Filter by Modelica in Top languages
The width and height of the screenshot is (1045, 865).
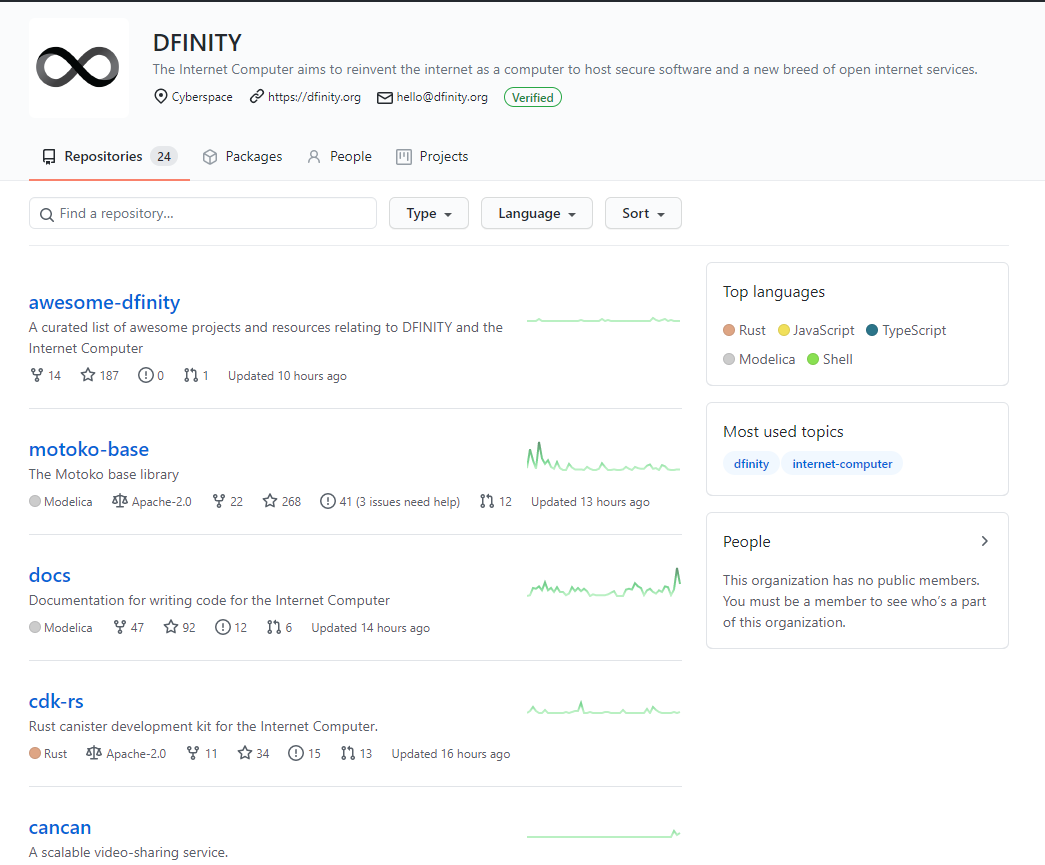[x=759, y=359]
